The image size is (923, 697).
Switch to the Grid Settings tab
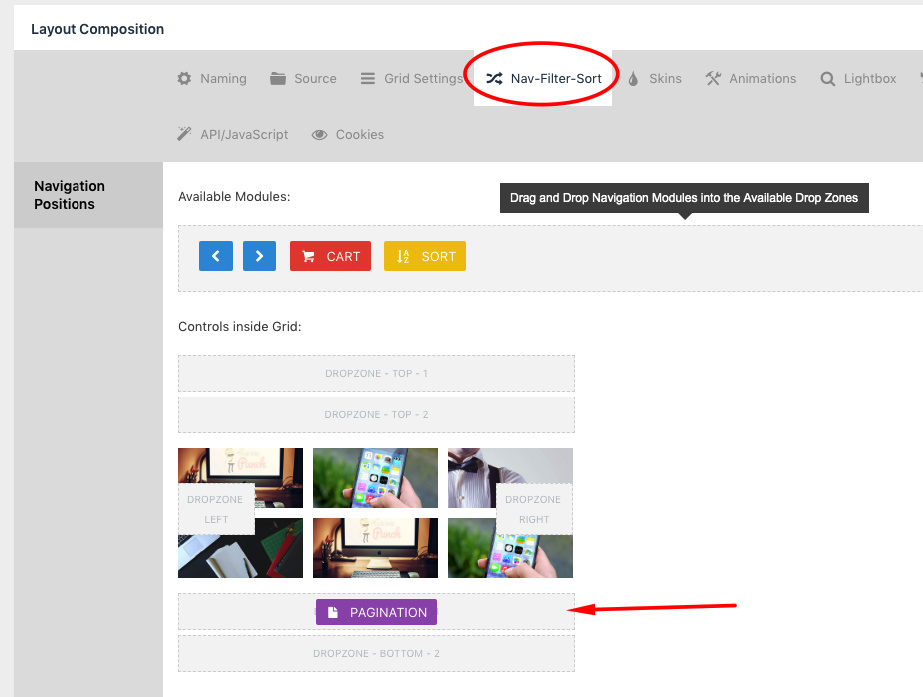412,78
